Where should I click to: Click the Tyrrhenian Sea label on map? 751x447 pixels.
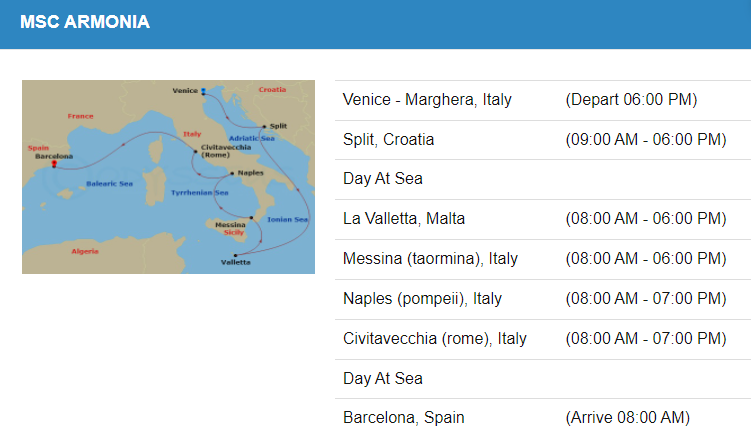click(200, 193)
